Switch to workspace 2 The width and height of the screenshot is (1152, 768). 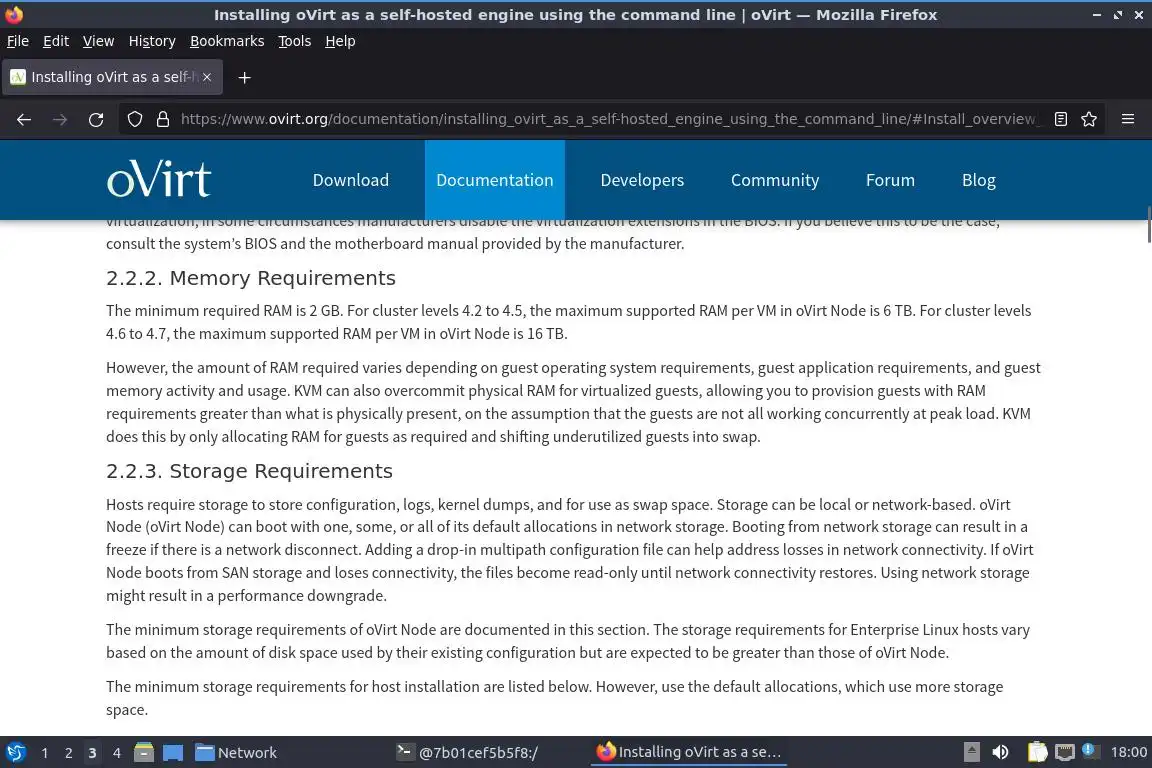68,753
